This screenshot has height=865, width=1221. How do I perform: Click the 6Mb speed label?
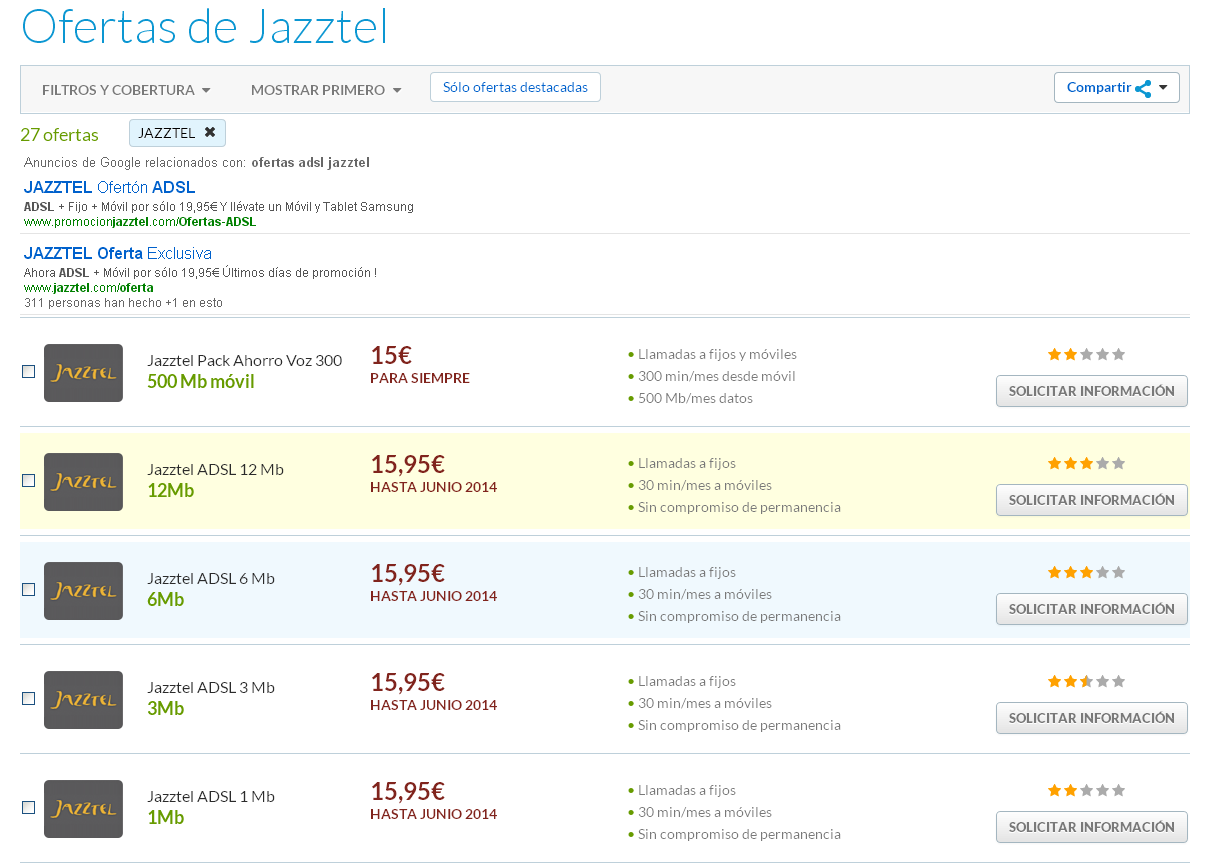tap(166, 600)
